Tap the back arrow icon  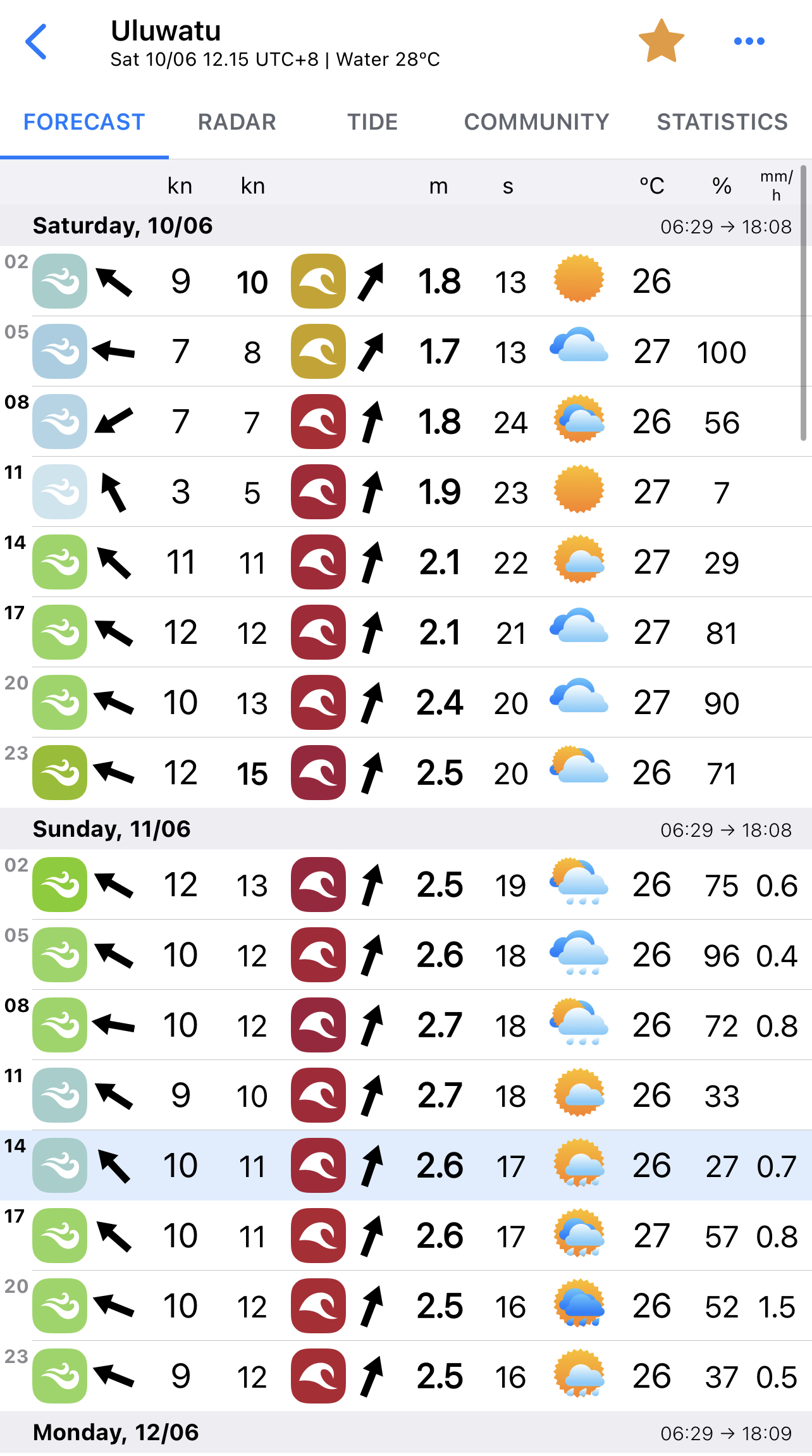point(36,42)
